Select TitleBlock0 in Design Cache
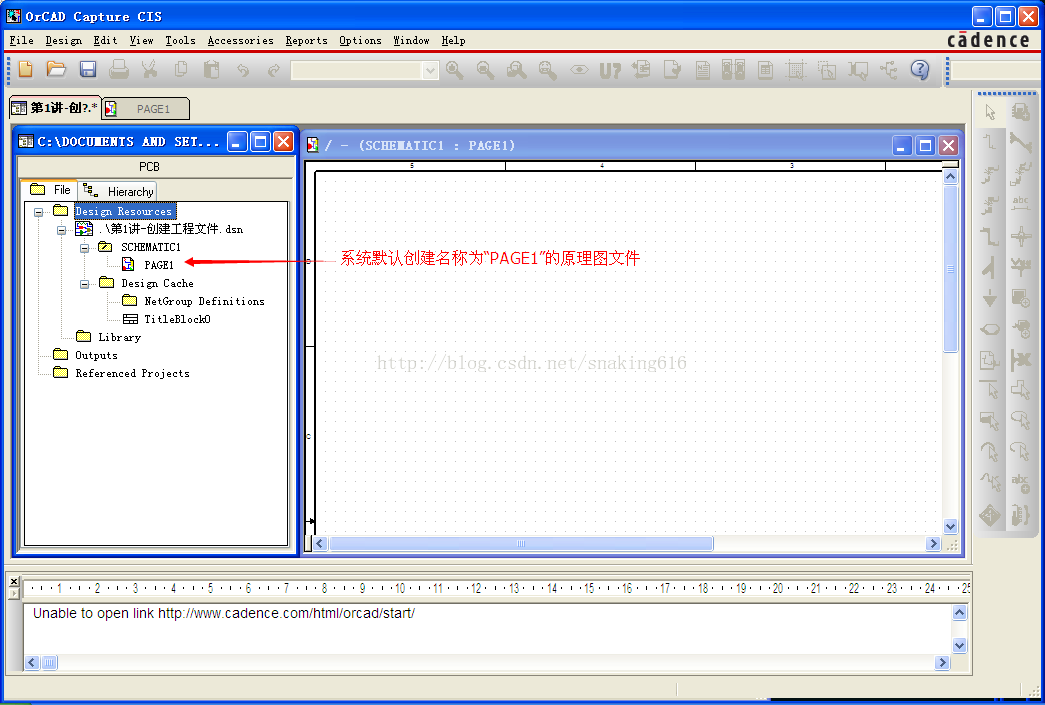Image resolution: width=1045 pixels, height=705 pixels. click(177, 319)
